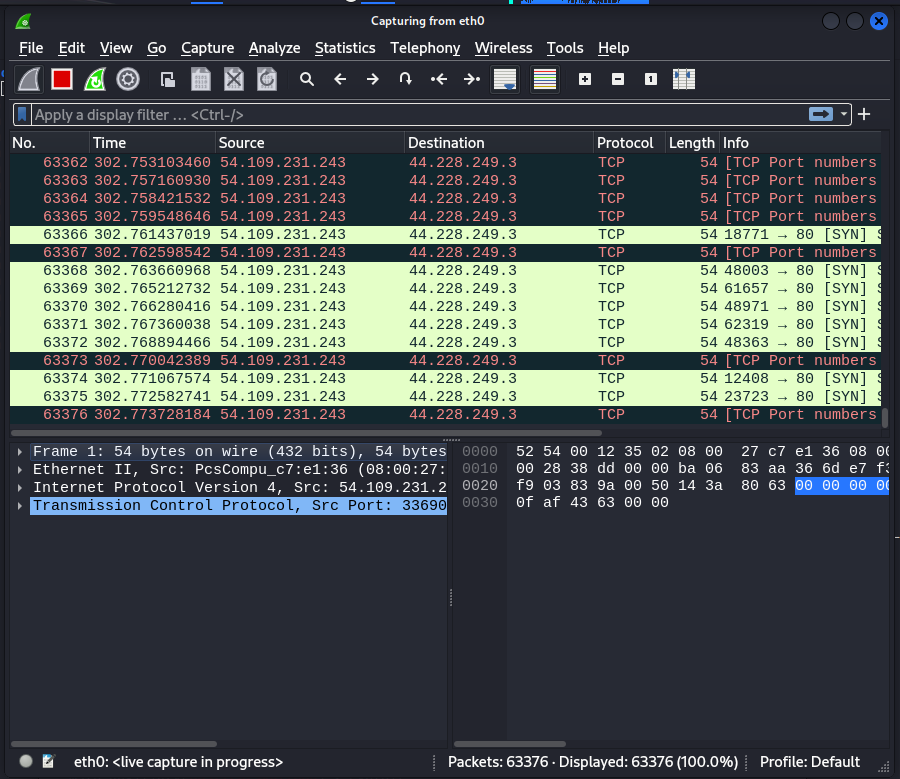900x779 pixels.
Task: Open the Statistics menu
Action: click(x=345, y=48)
